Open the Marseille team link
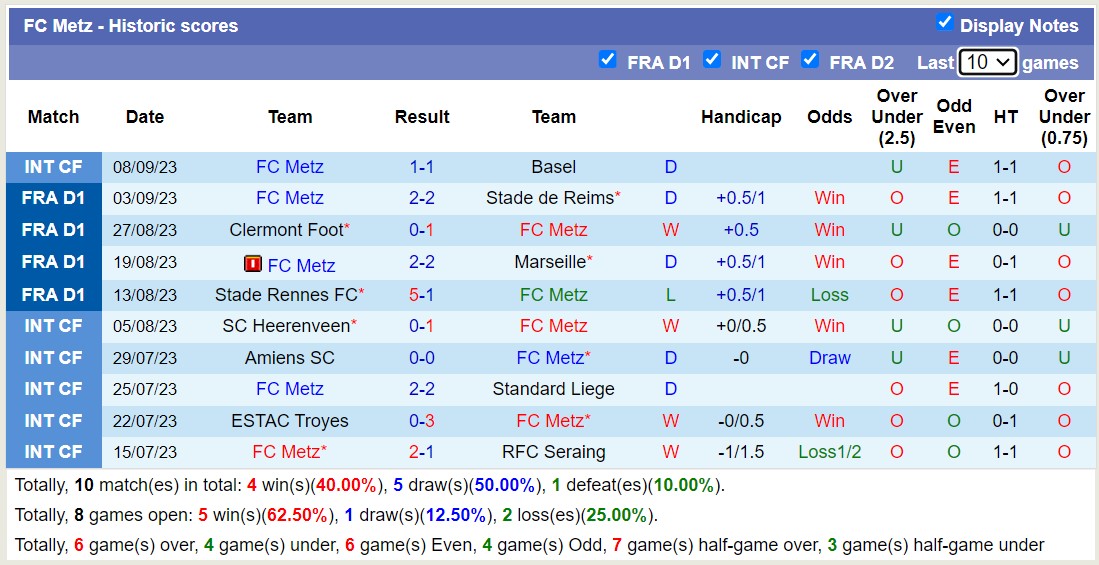 click(x=549, y=262)
